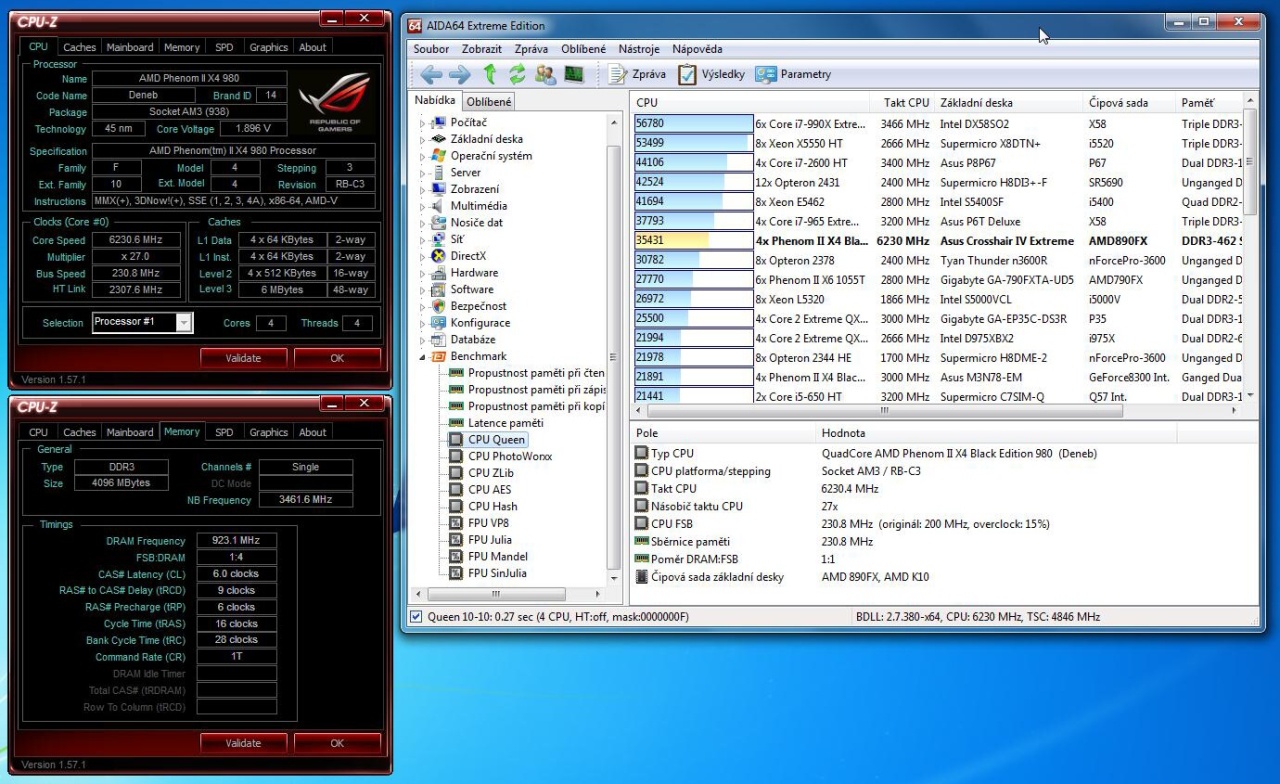The image size is (1280, 784).
Task: Open the Processor #1 selection dropdown
Action: click(x=183, y=322)
